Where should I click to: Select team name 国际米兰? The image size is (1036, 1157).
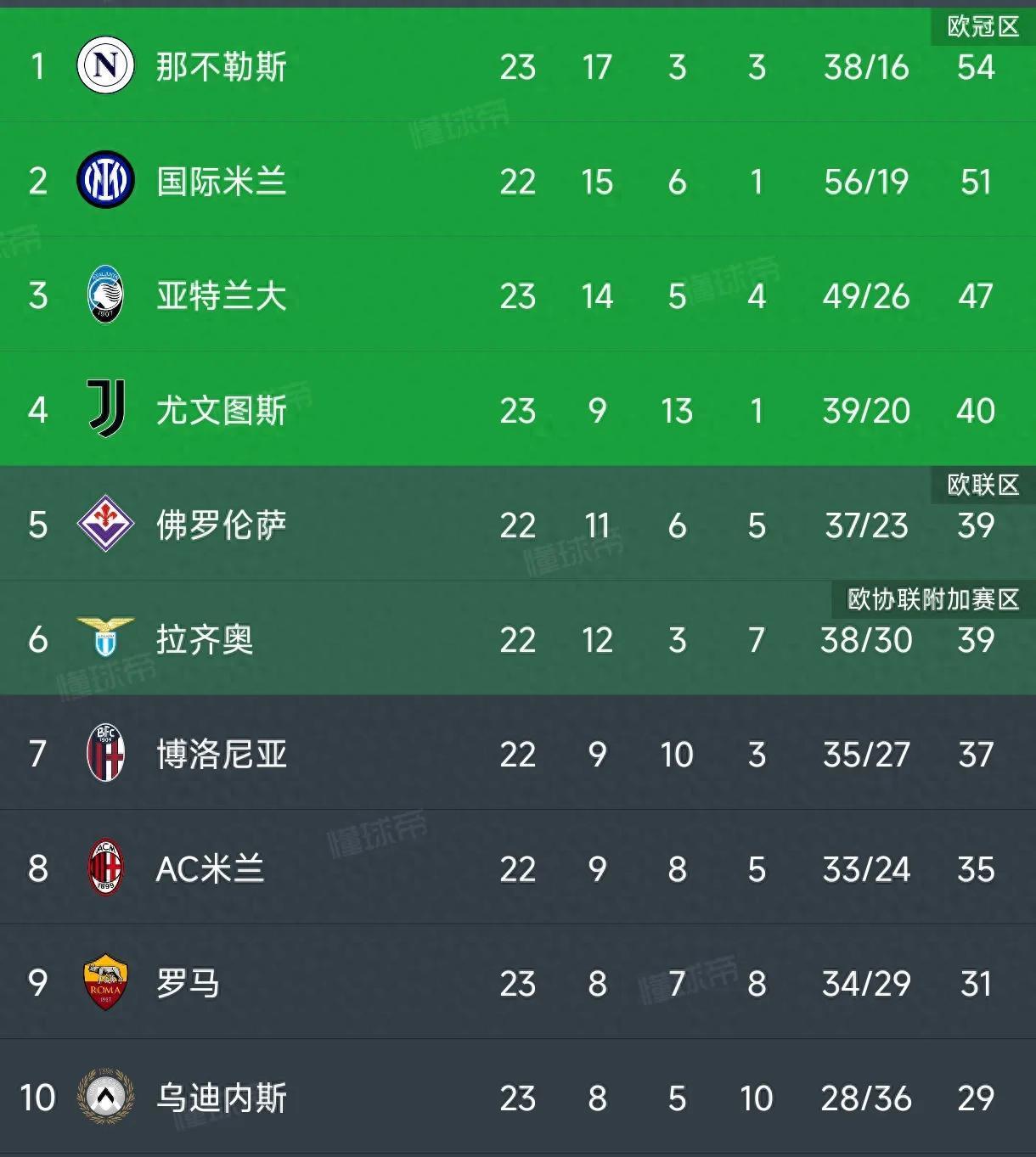click(222, 182)
